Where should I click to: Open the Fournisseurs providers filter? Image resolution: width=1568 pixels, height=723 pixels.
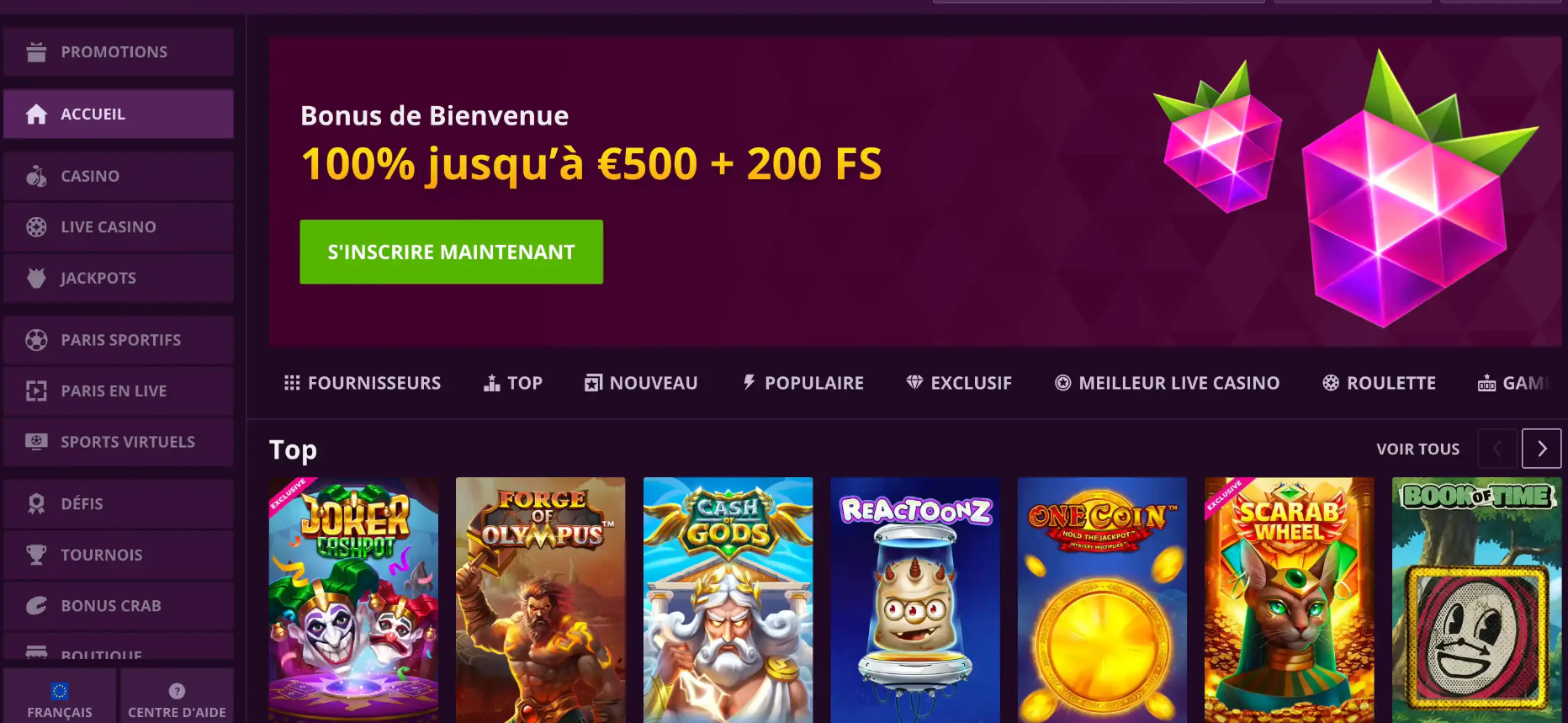[x=363, y=383]
